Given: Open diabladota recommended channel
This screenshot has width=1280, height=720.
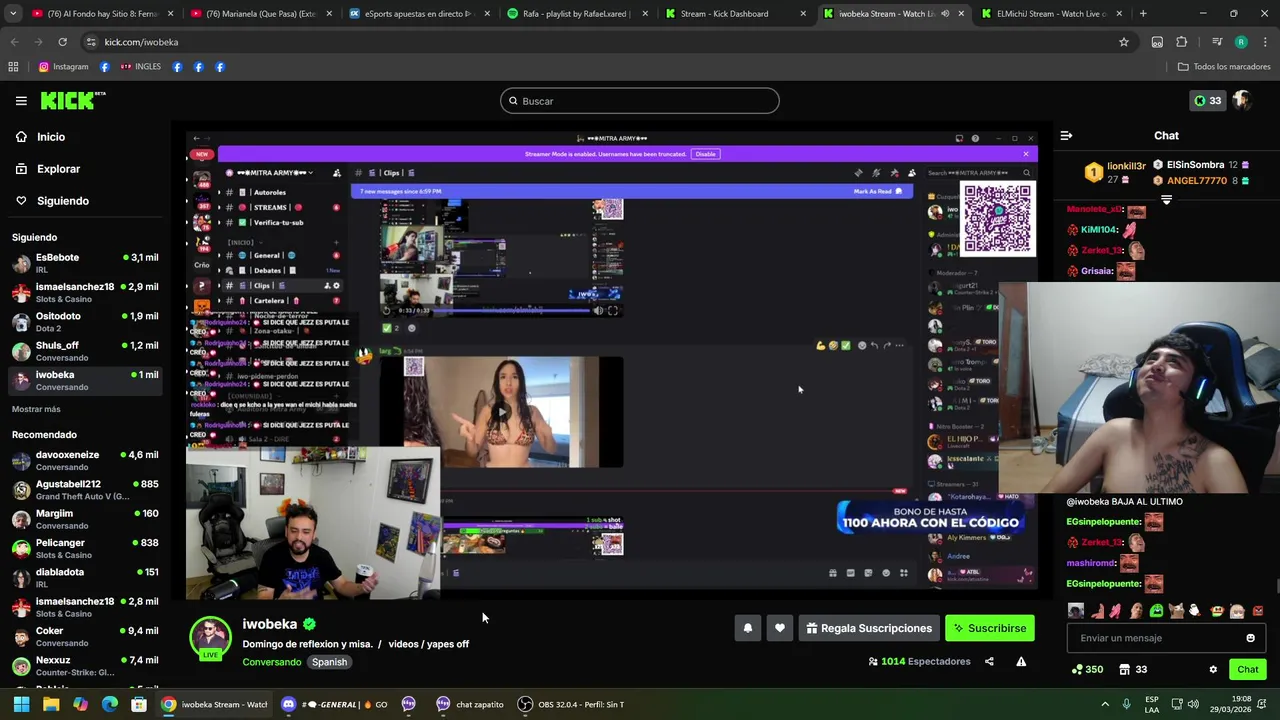Looking at the screenshot, I should click(85, 578).
